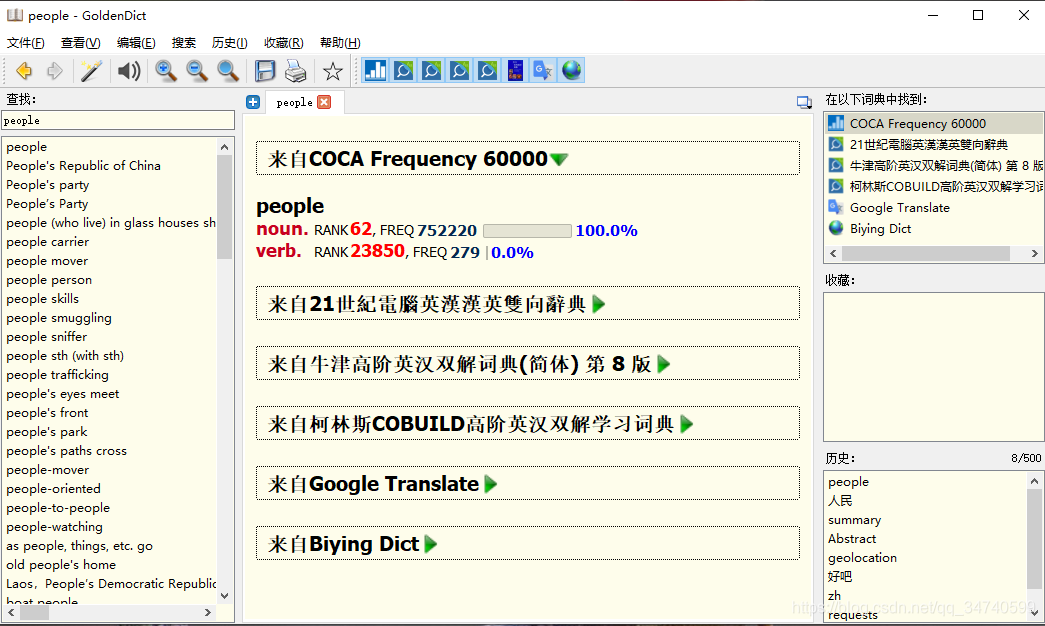The height and width of the screenshot is (626, 1045).
Task: Toggle the globe Biying Dict toolbar icon
Action: pos(571,70)
